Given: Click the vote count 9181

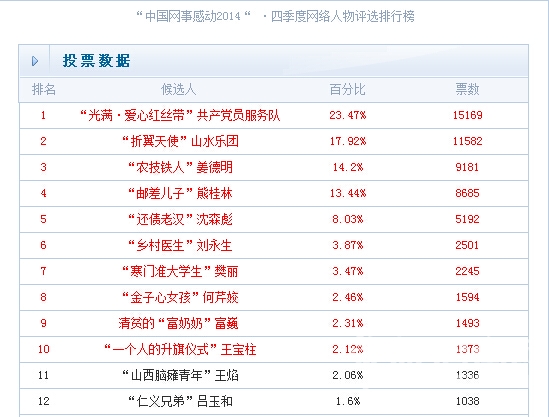Looking at the screenshot, I should (x=467, y=167).
